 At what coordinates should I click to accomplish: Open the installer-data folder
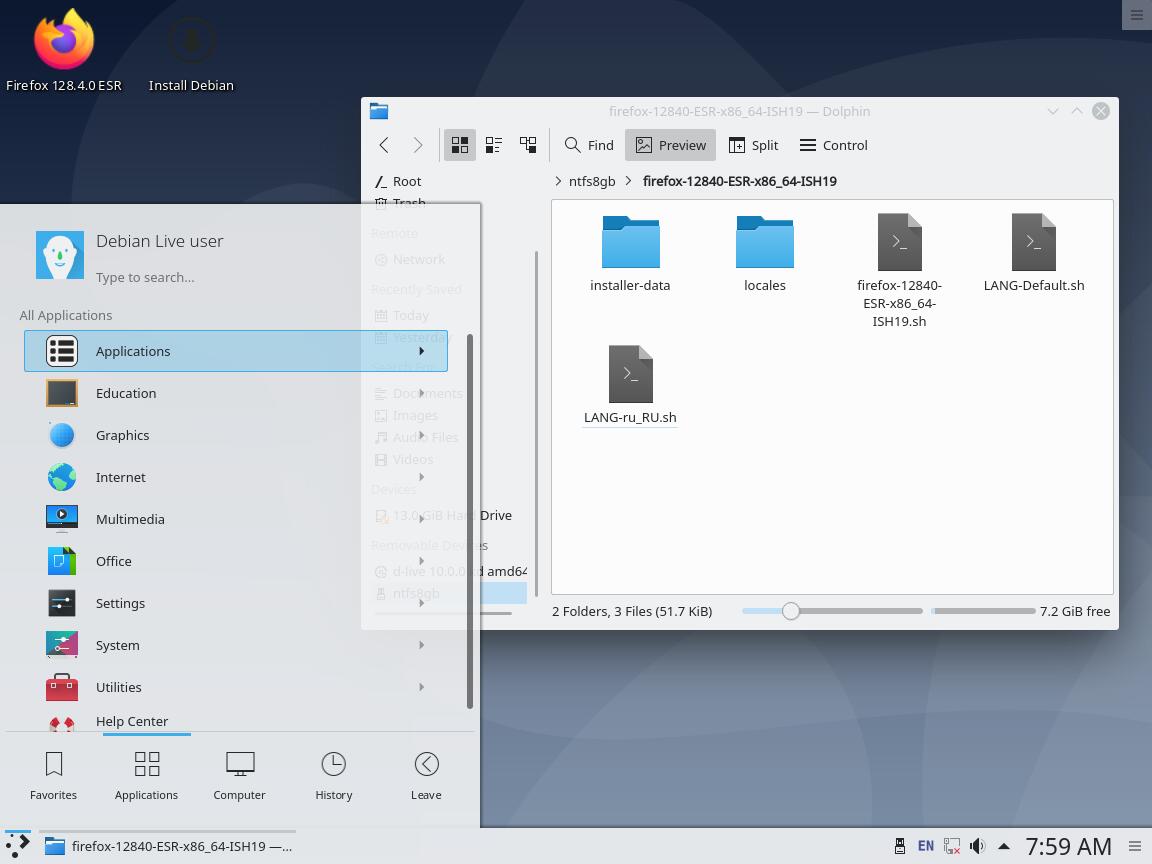tap(630, 253)
